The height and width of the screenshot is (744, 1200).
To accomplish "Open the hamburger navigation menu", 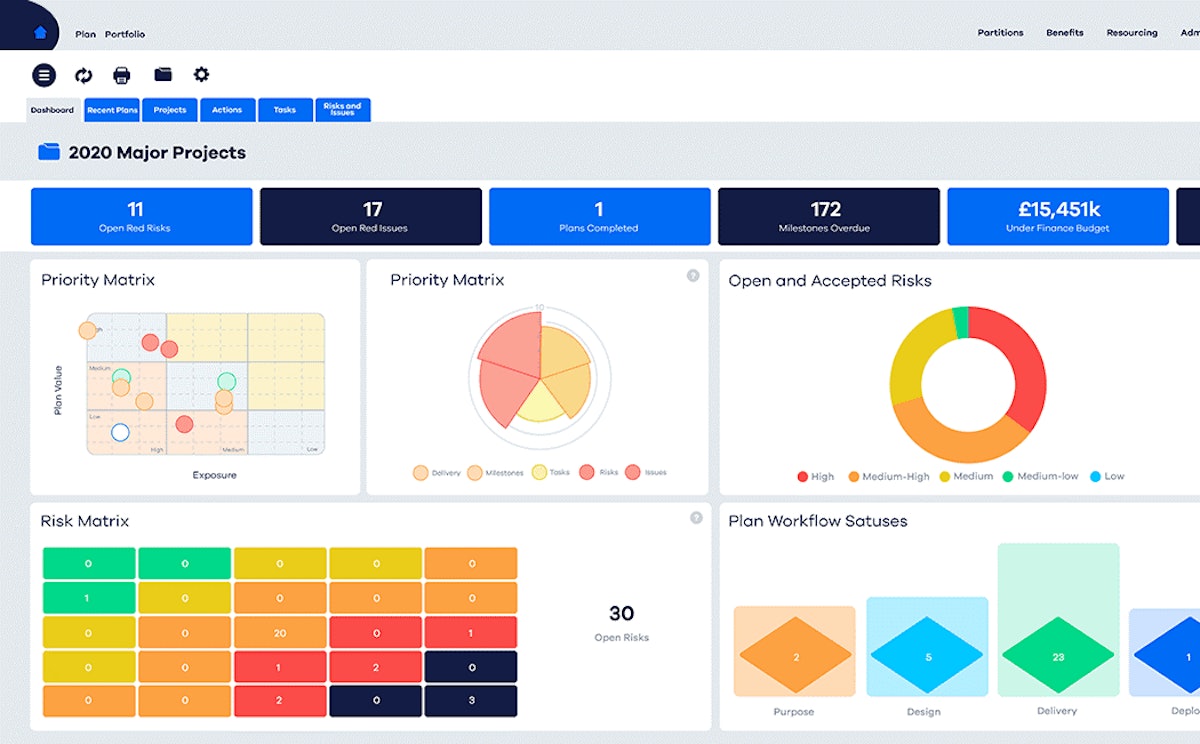I will (43, 74).
